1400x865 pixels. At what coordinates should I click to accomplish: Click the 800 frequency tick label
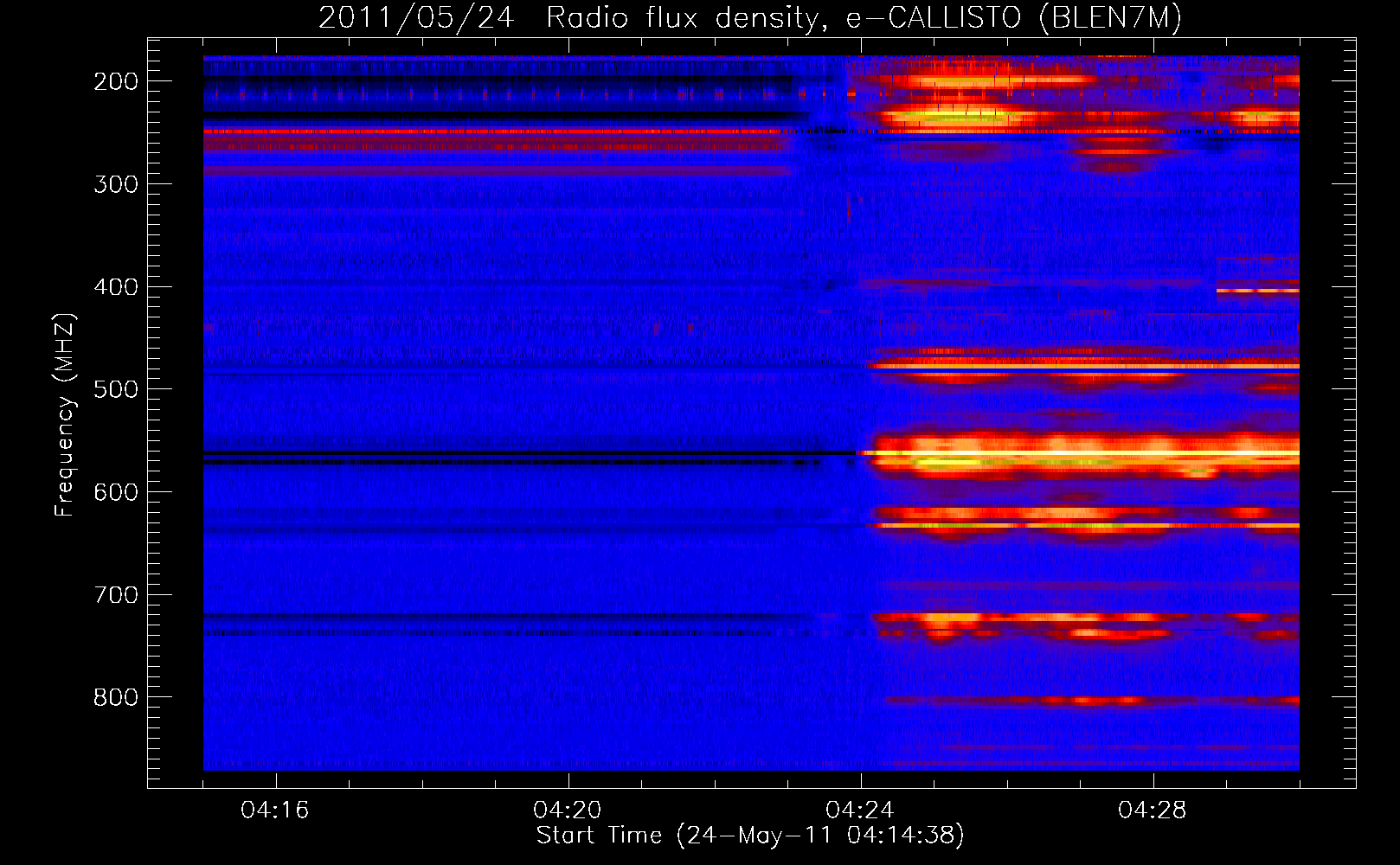116,697
